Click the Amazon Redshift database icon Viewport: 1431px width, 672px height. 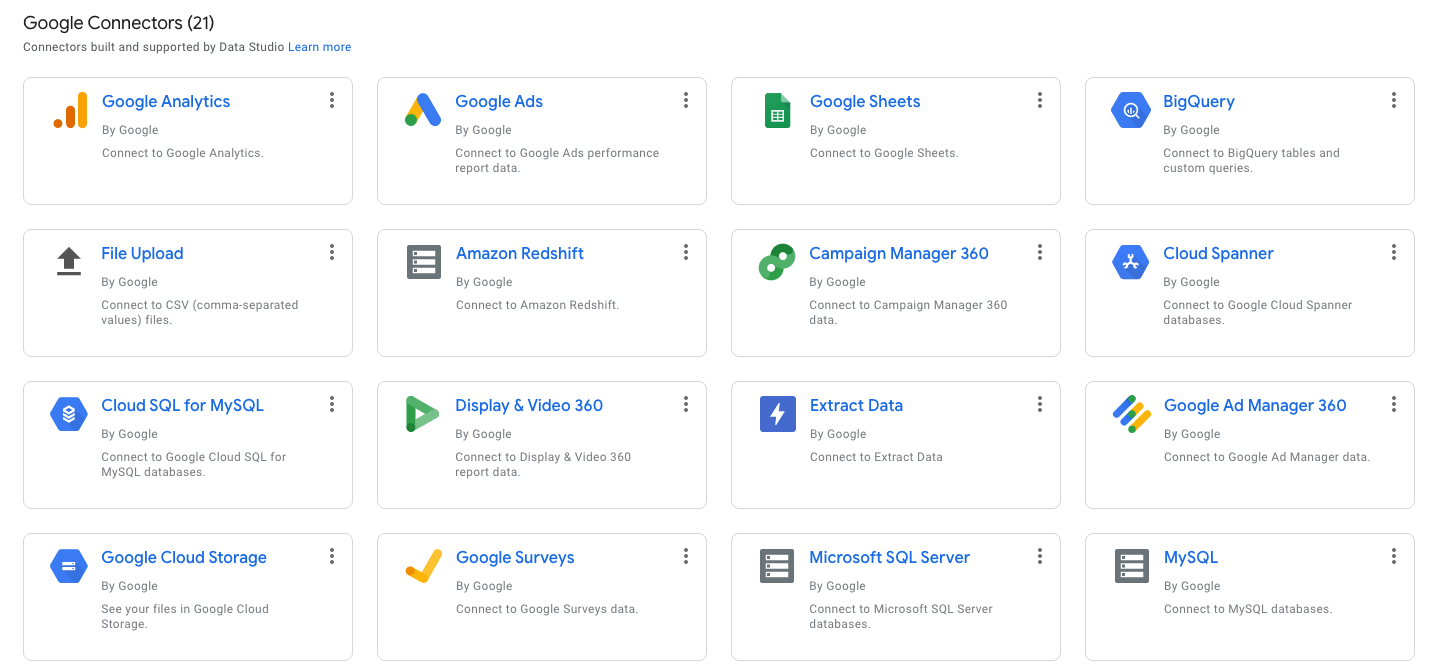[x=424, y=262]
